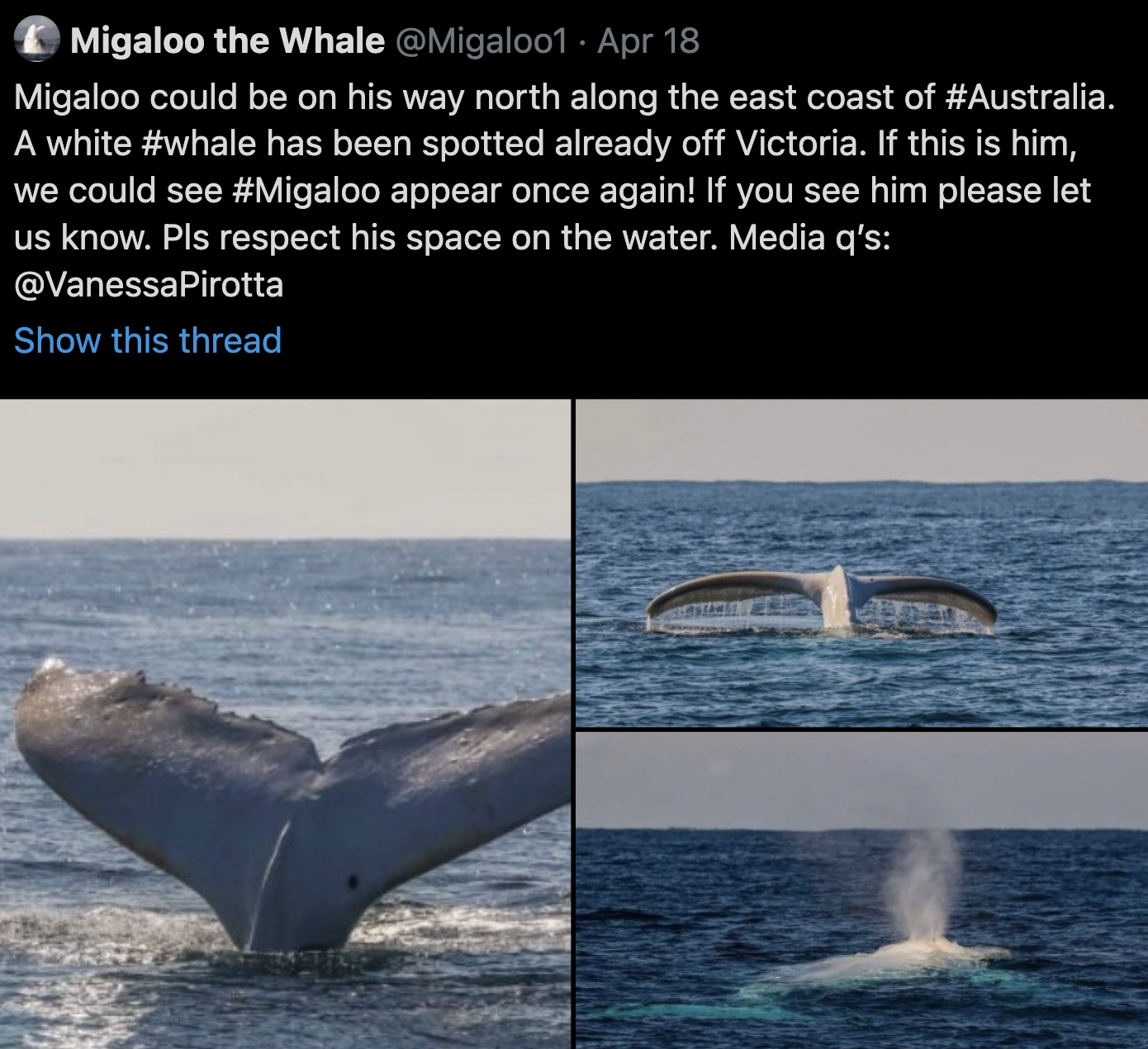Click the dark spot on the large whale tail
Screen dimensions: 1148x1049
(x=353, y=882)
